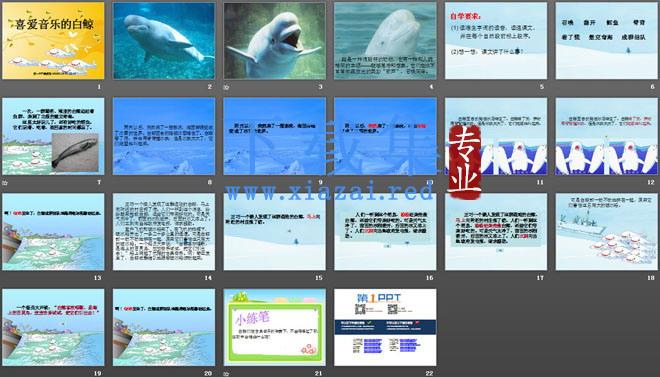The height and width of the screenshot is (377, 660).
Task: Play the animation star icon under slide 7
Action: click(5, 183)
